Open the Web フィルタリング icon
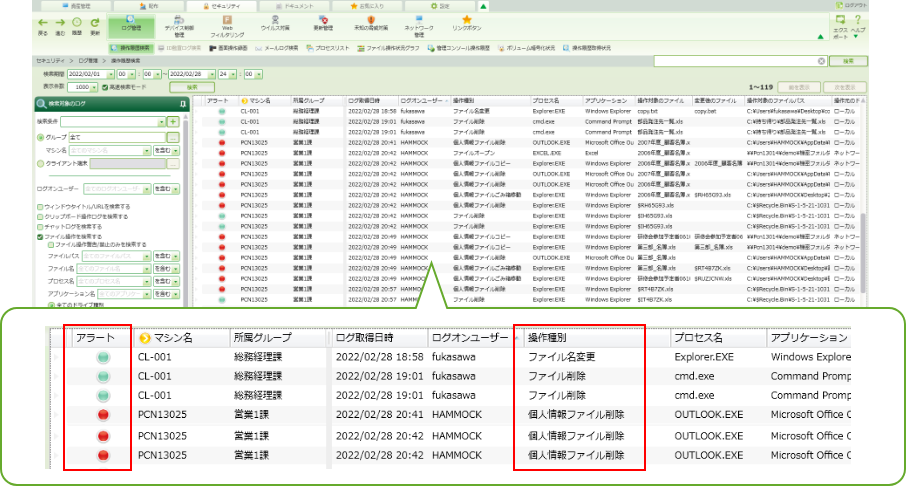 [x=227, y=27]
